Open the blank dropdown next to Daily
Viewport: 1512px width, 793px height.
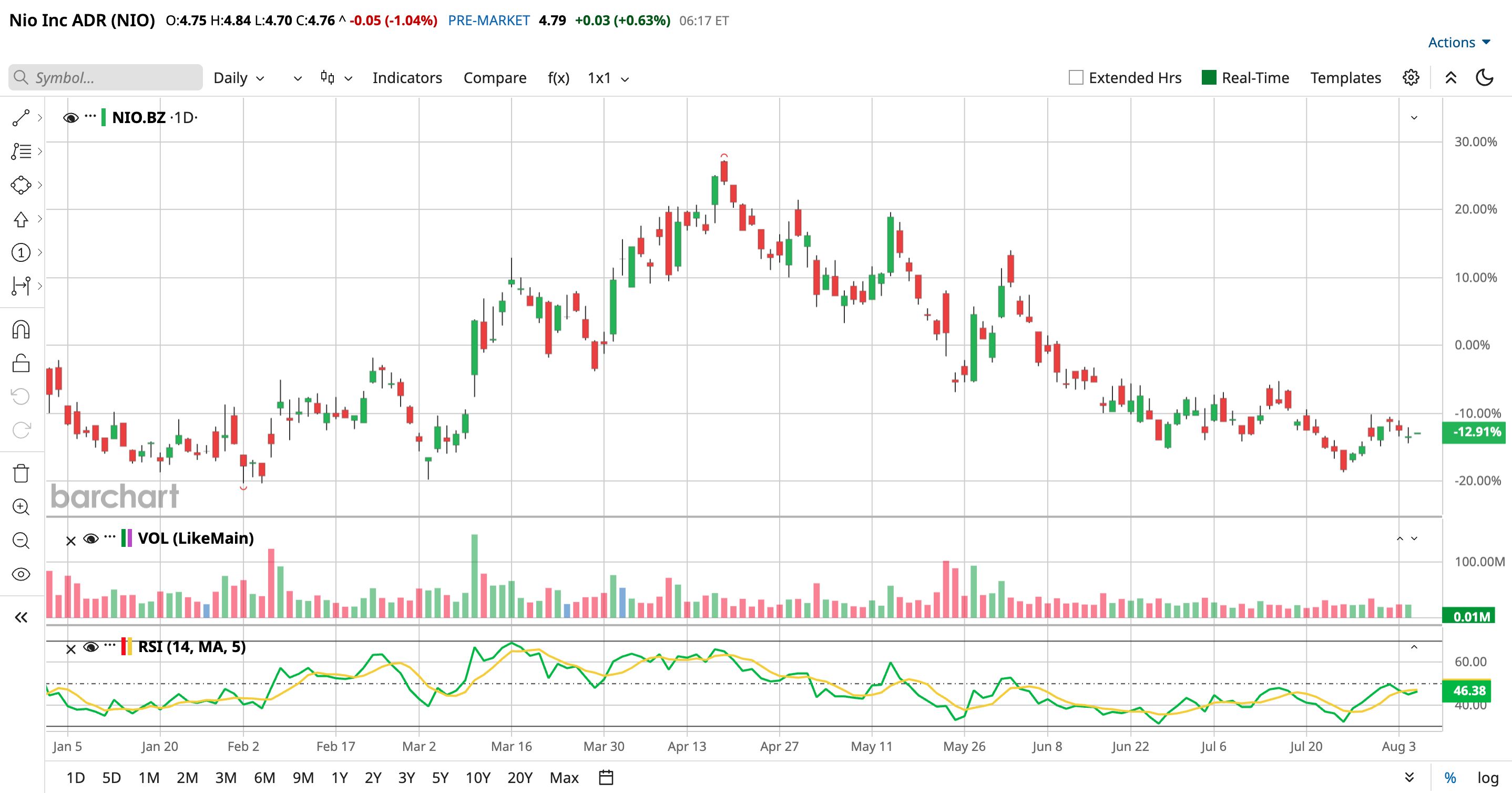[x=298, y=78]
